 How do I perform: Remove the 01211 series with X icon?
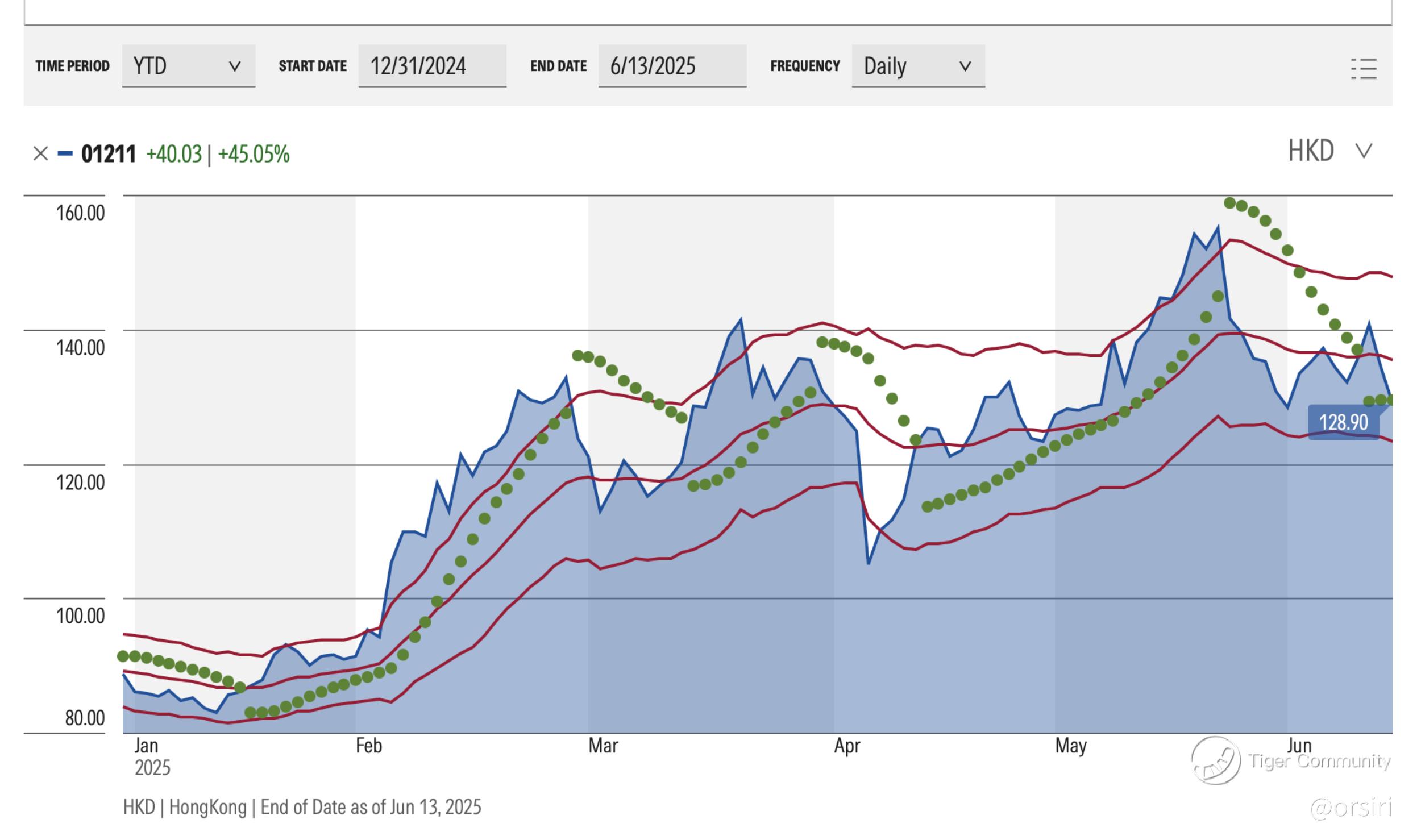[40, 153]
